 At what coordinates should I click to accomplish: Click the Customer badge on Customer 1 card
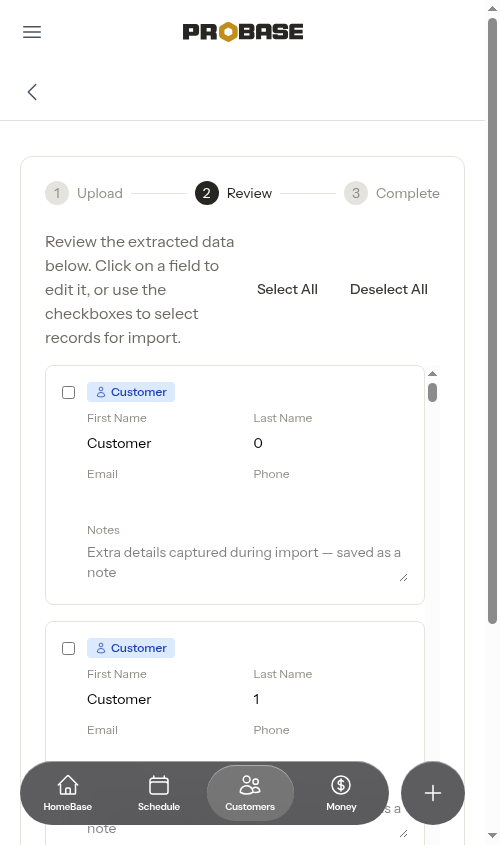(x=131, y=648)
